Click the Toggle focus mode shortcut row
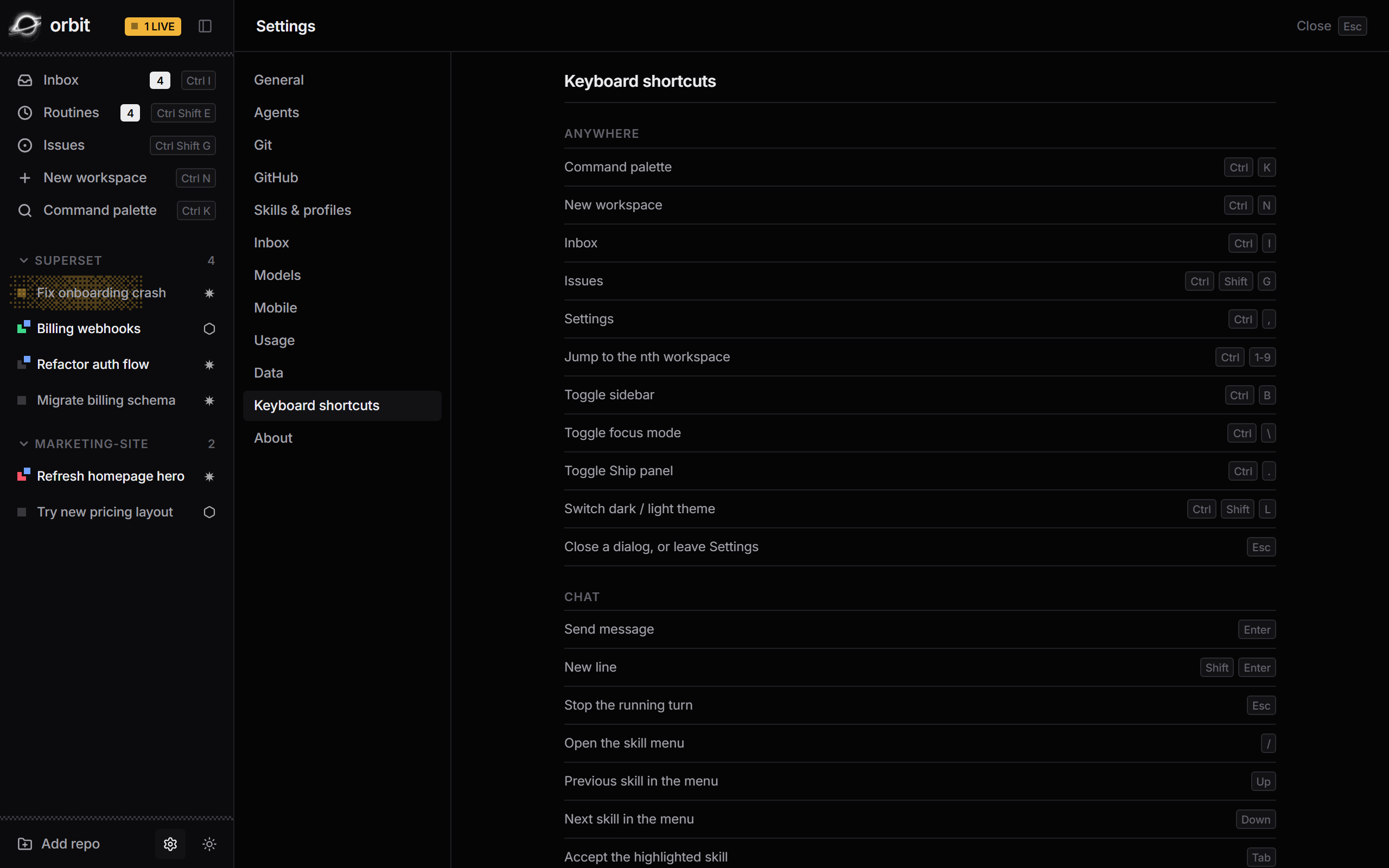 [920, 433]
